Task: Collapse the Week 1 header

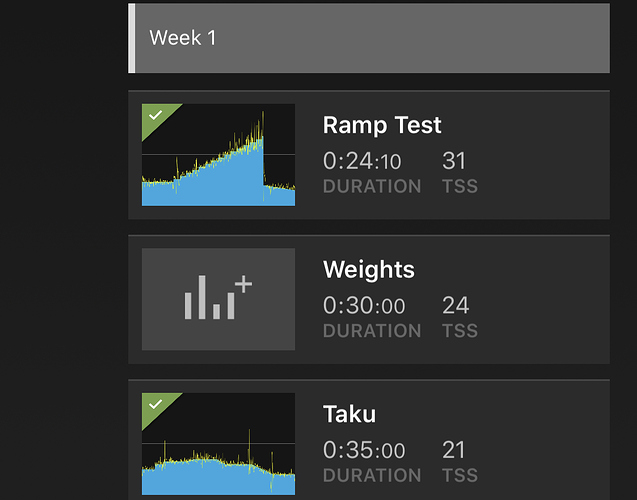Action: click(x=369, y=38)
